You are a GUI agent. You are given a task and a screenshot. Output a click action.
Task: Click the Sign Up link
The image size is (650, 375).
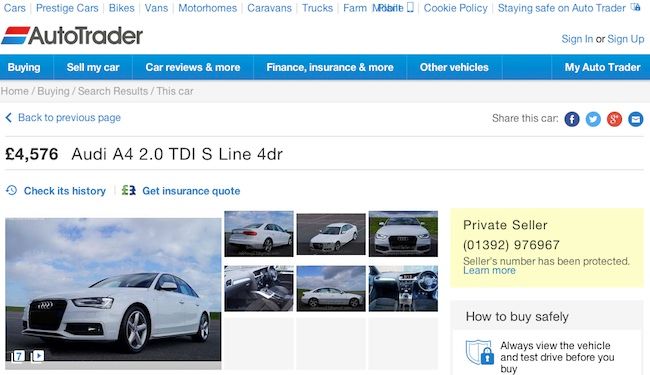tap(626, 39)
